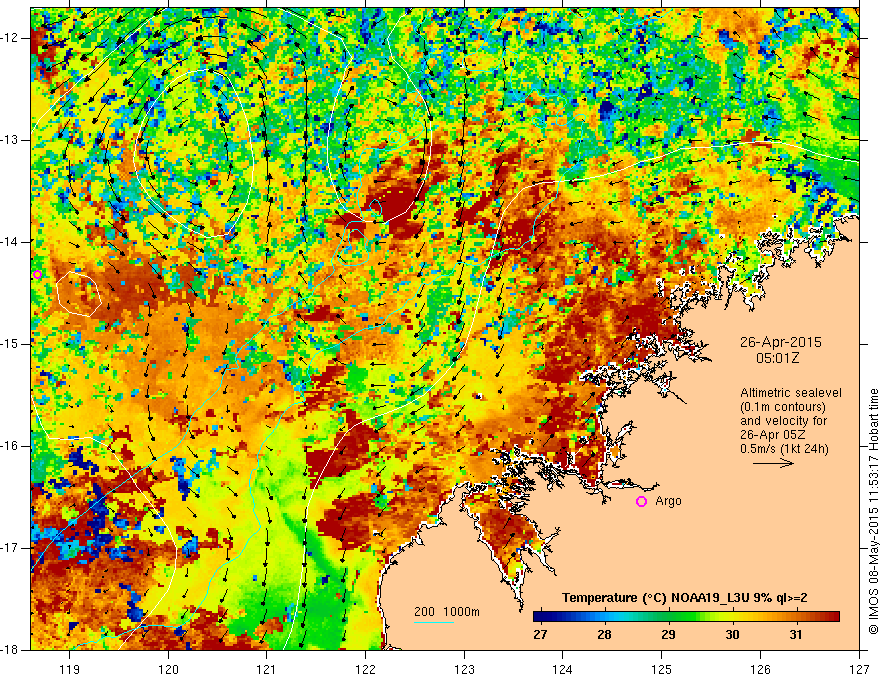The width and height of the screenshot is (880, 680).
Task: Click the latitude axis label "-12"
Action: 11,38
